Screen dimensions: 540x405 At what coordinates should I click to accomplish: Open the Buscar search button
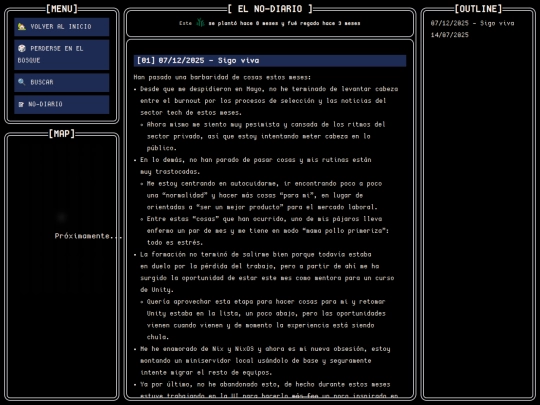[62, 82]
